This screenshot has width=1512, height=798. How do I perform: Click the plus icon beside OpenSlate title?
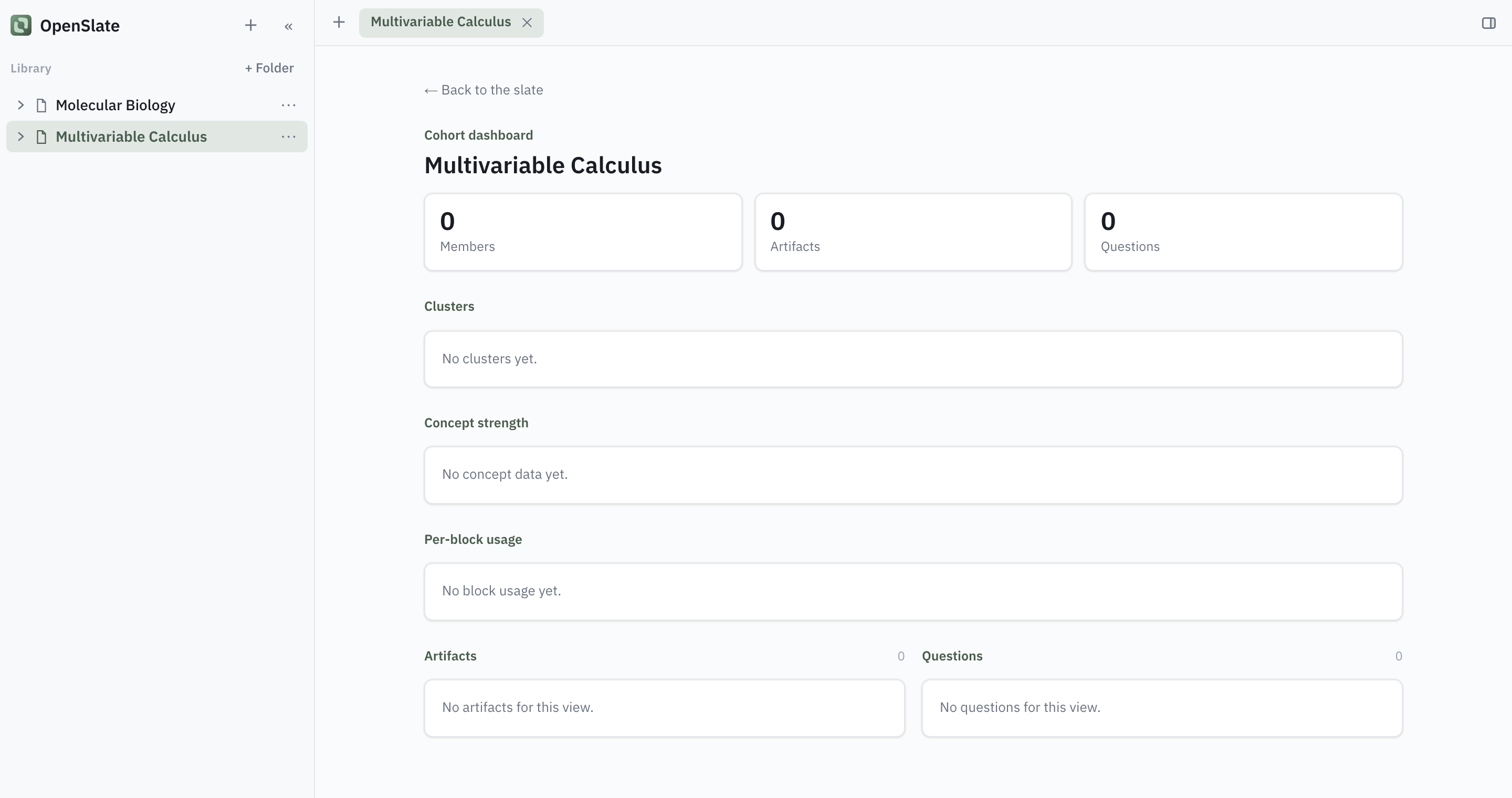click(250, 25)
